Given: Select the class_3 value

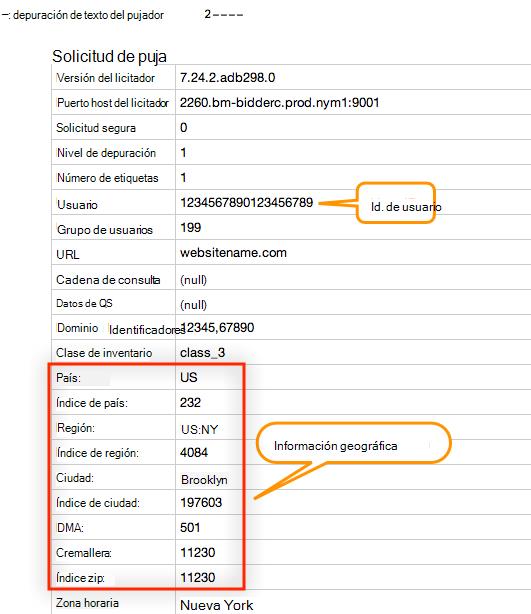Looking at the screenshot, I should [x=202, y=353].
